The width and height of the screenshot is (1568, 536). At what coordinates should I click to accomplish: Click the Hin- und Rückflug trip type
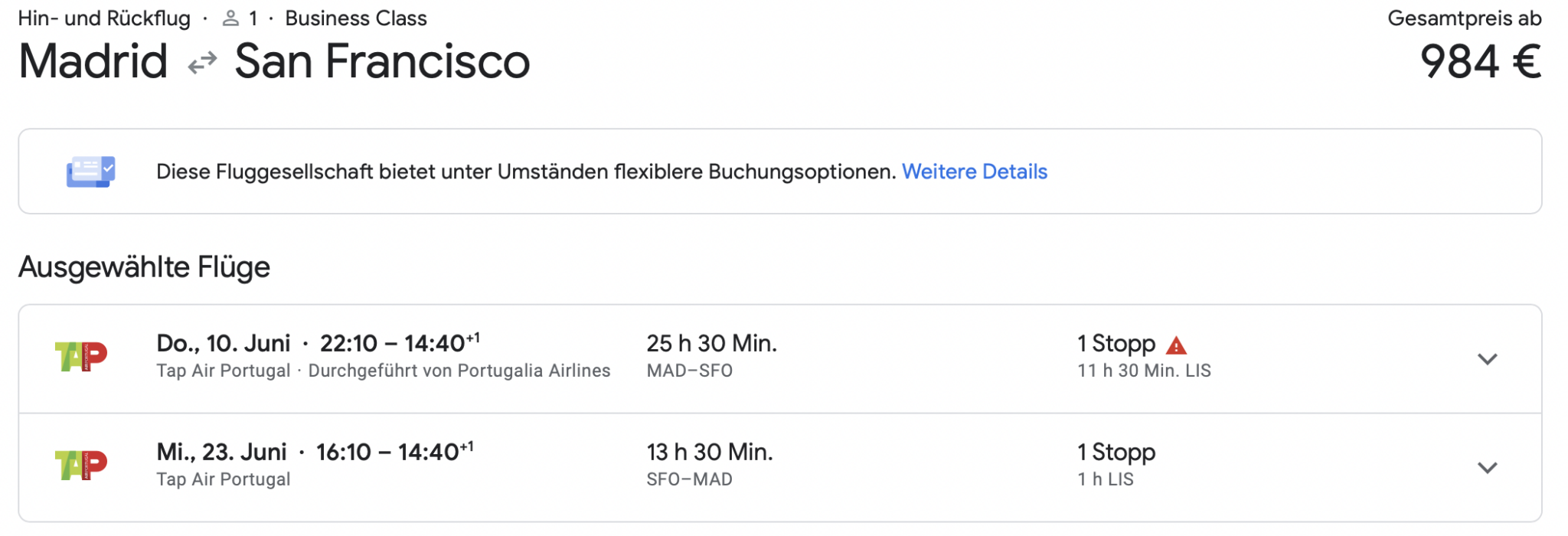click(104, 18)
